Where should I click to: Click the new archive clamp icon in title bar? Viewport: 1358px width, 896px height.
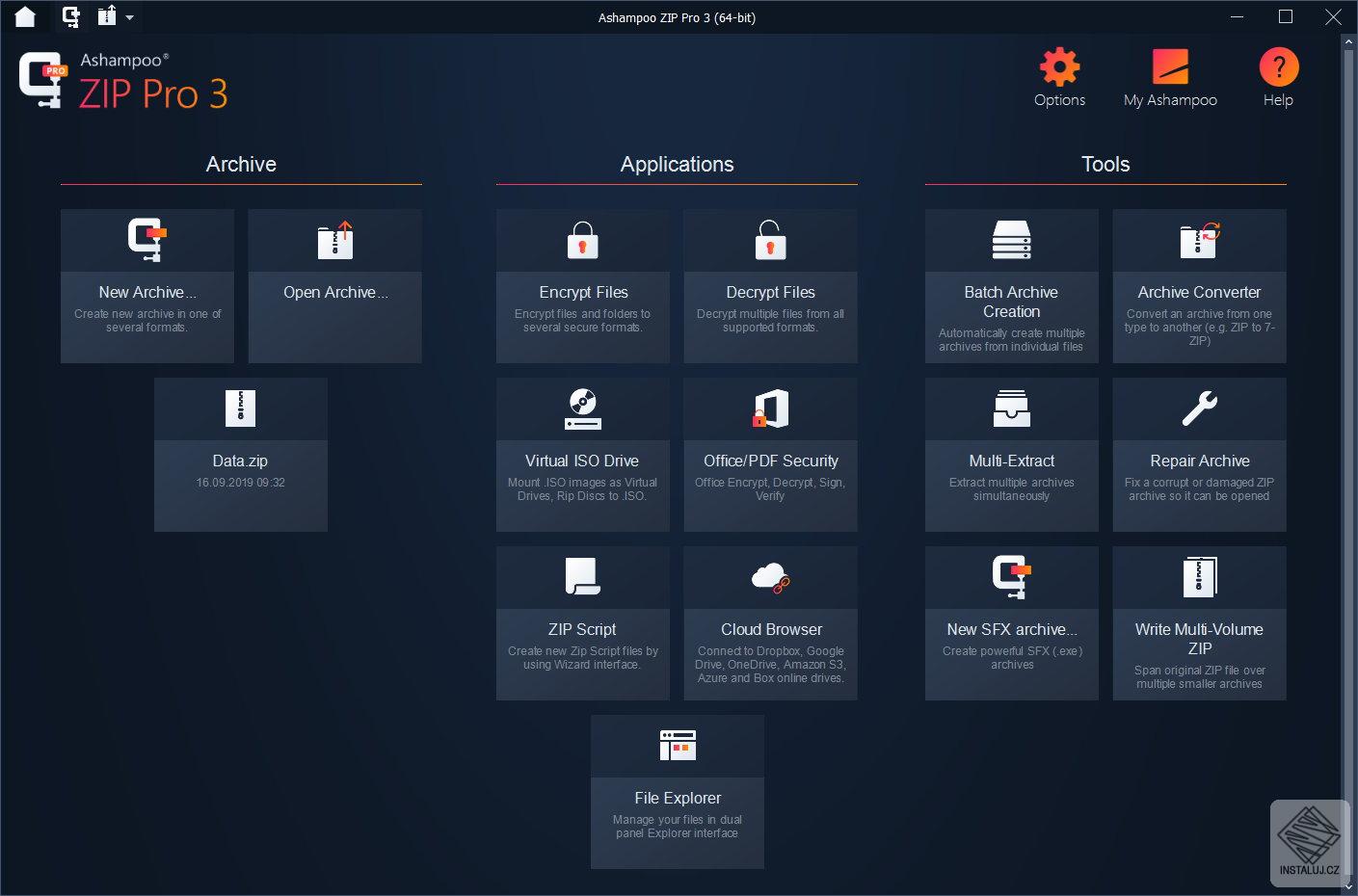70,16
